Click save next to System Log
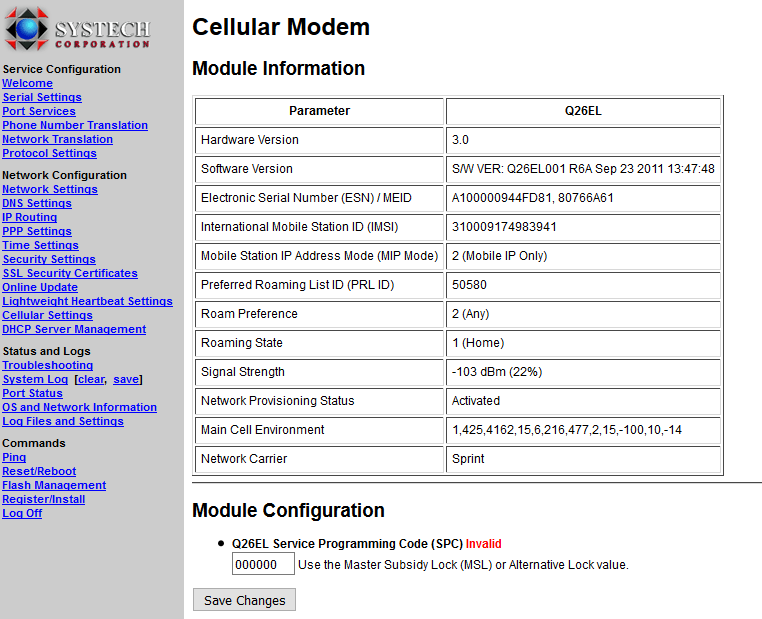Screen dimensions: 762x619 point(126,379)
